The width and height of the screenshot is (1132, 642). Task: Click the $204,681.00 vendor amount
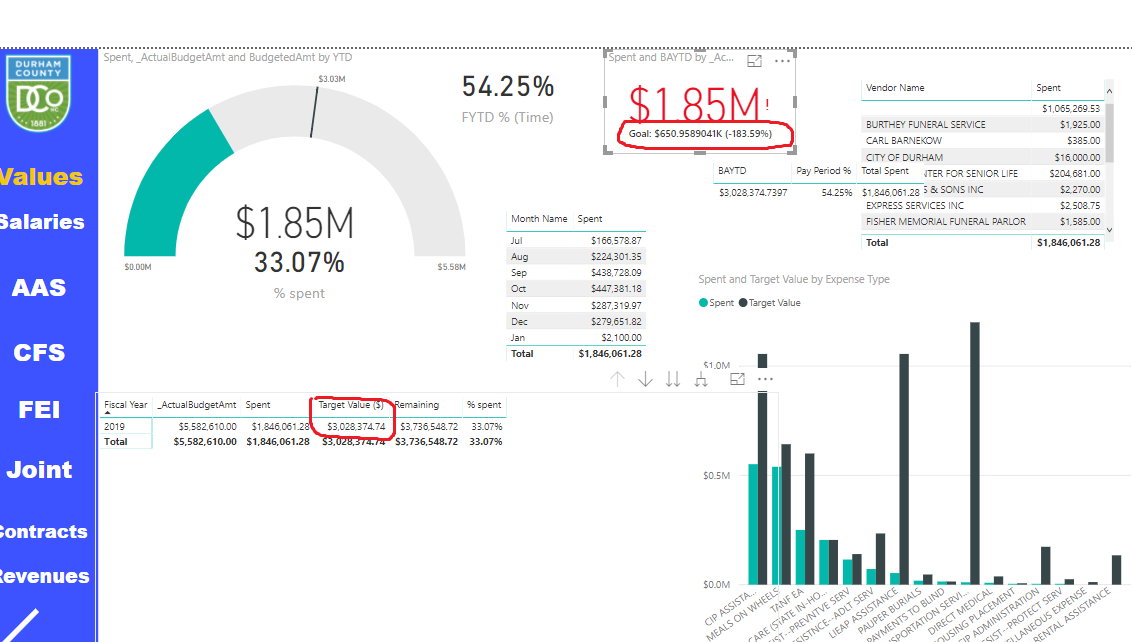(x=1075, y=173)
